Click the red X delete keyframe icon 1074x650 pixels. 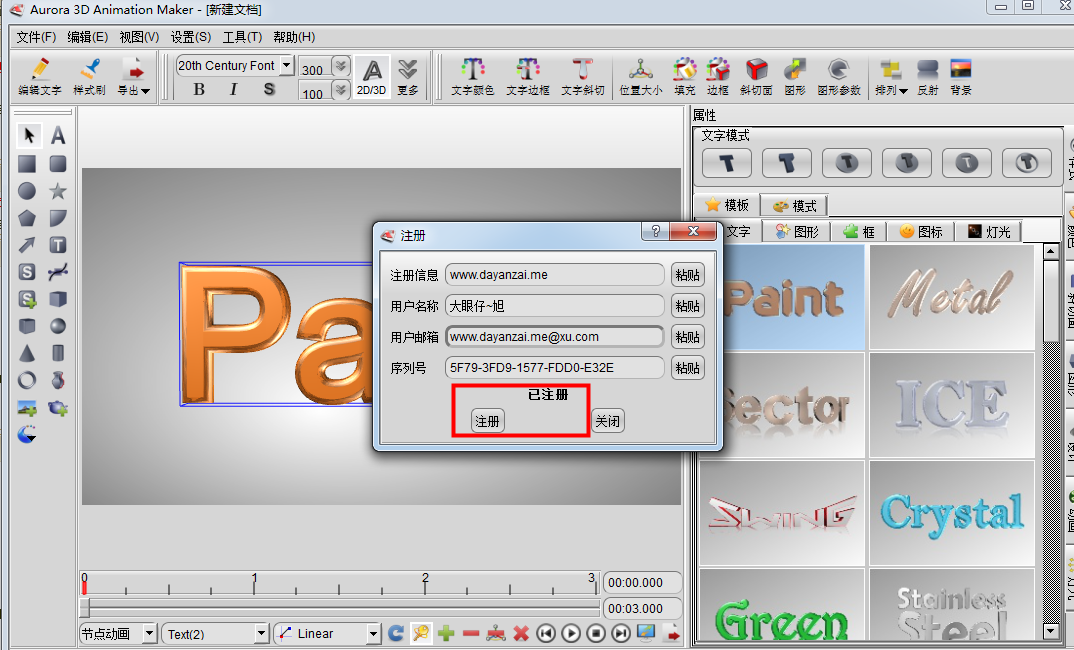(x=521, y=634)
